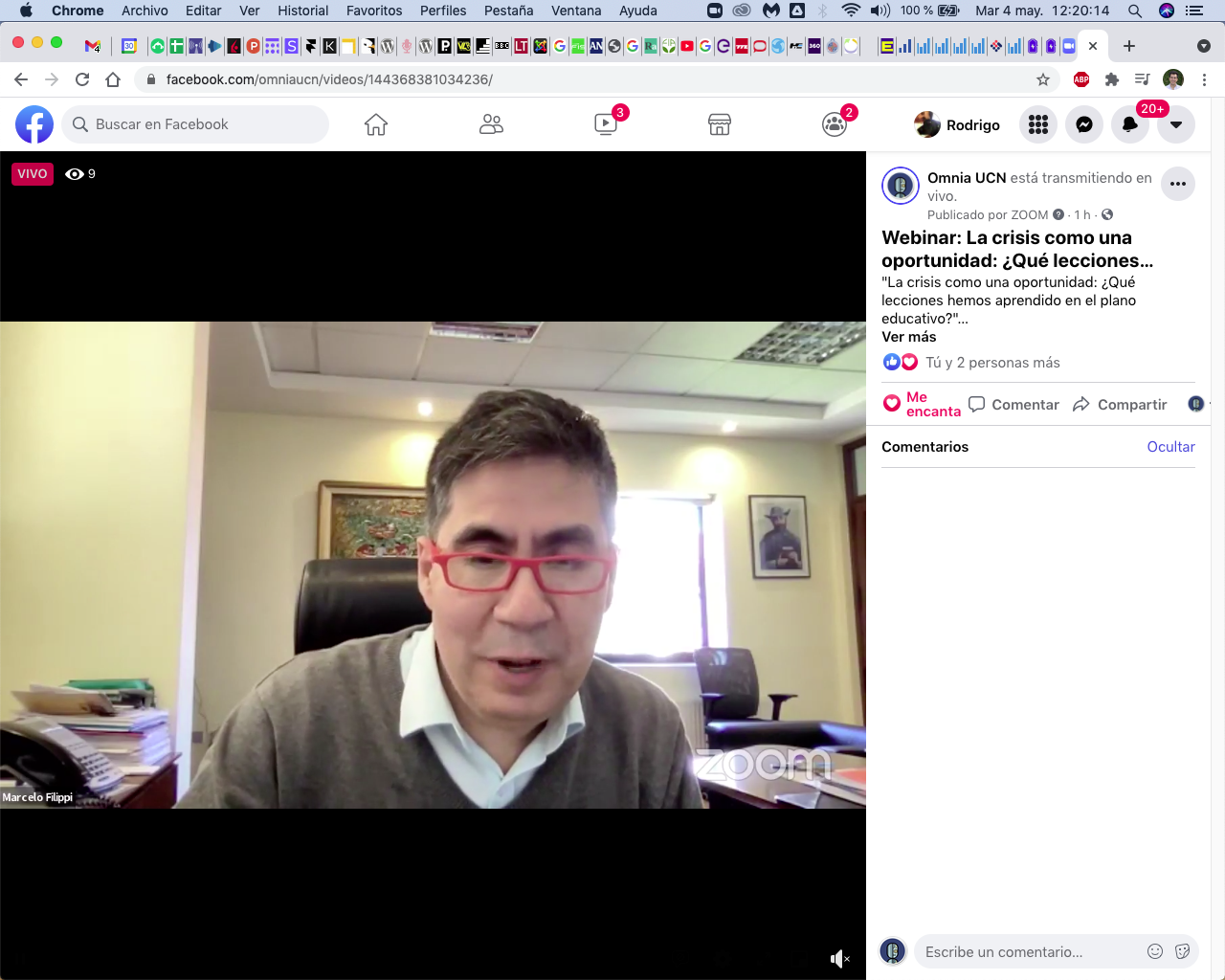The width and height of the screenshot is (1225, 980).
Task: Unmute the live video sound
Action: click(839, 959)
